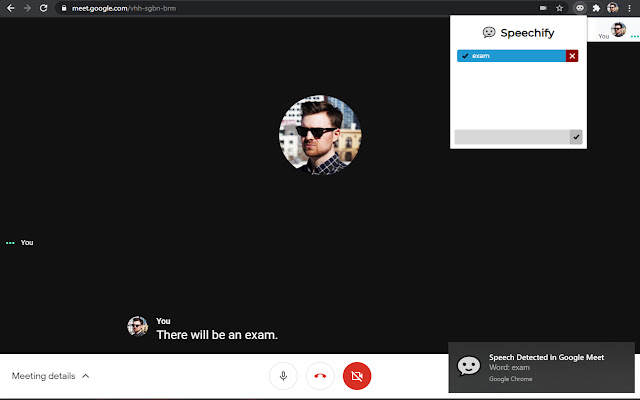Screen dimensions: 640x400
Task: Confirm new word with checkmark button
Action: pos(576,137)
